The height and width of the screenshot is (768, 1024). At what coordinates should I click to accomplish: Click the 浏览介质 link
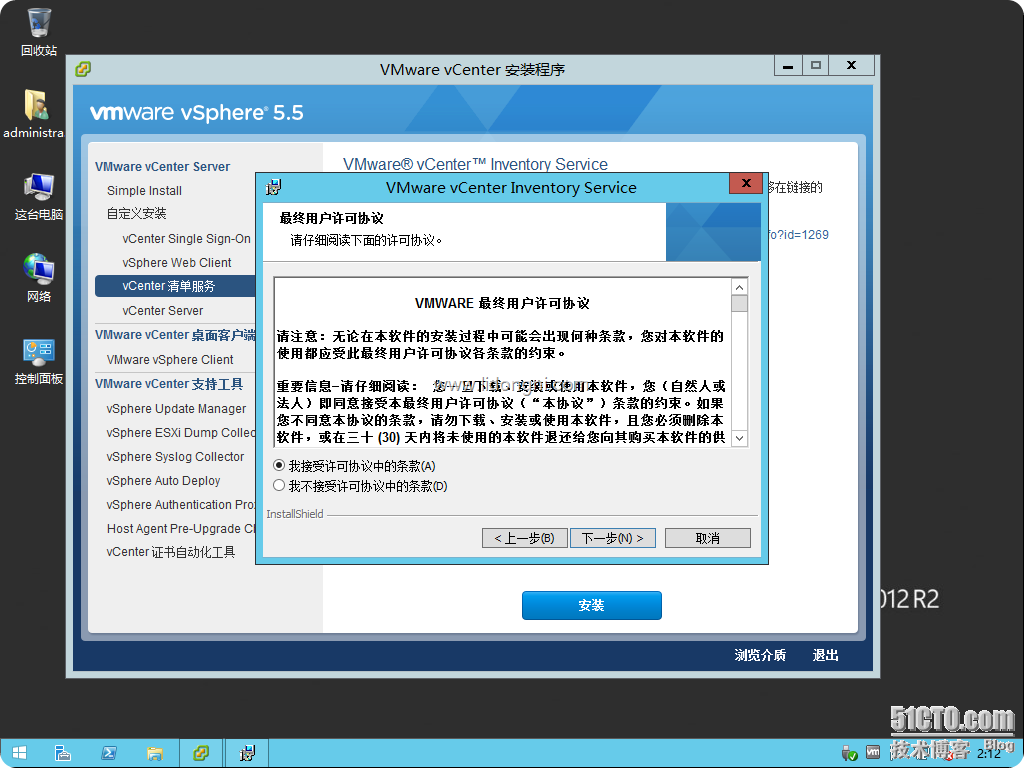[x=760, y=655]
